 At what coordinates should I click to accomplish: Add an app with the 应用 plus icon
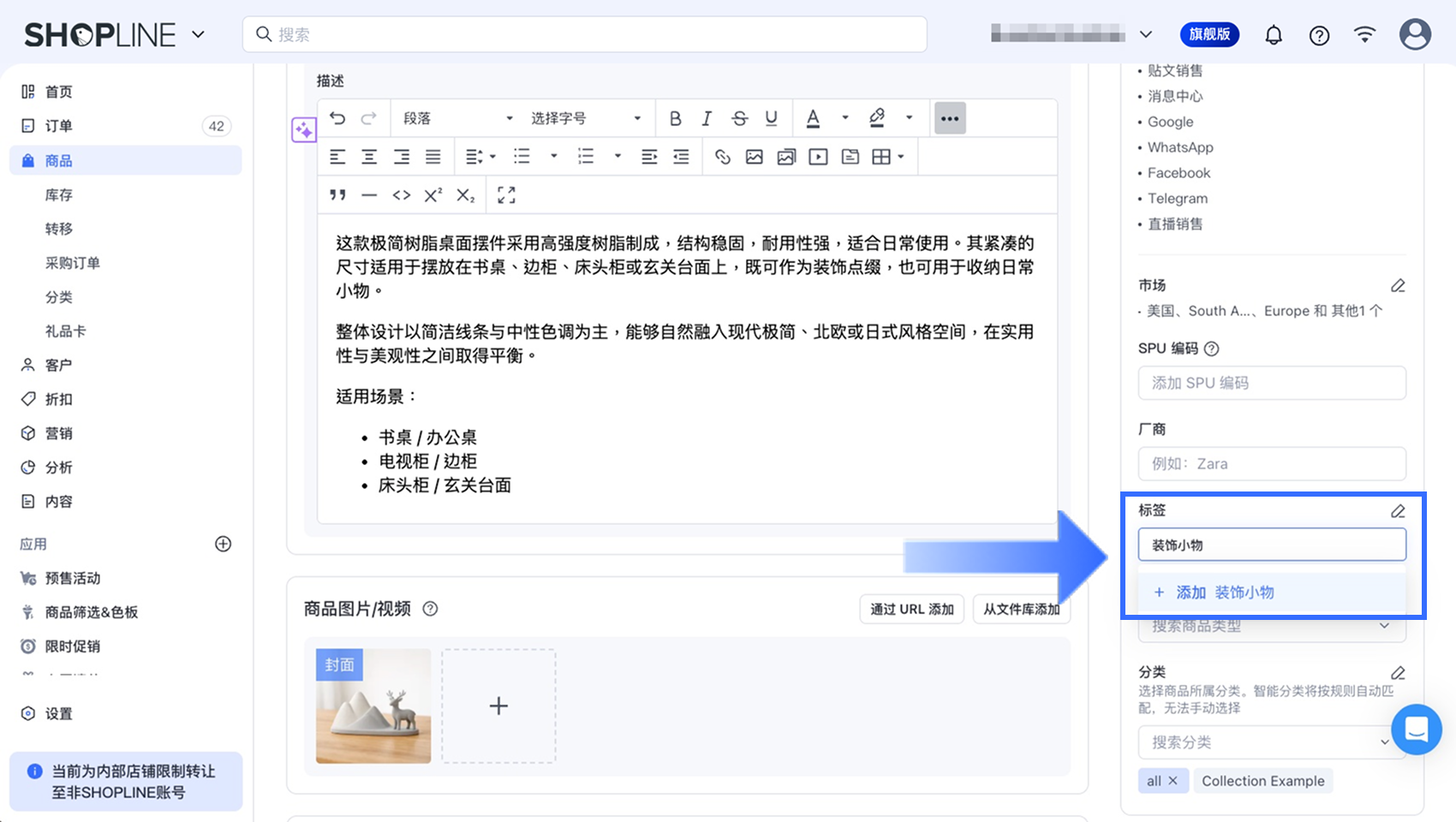pos(223,544)
